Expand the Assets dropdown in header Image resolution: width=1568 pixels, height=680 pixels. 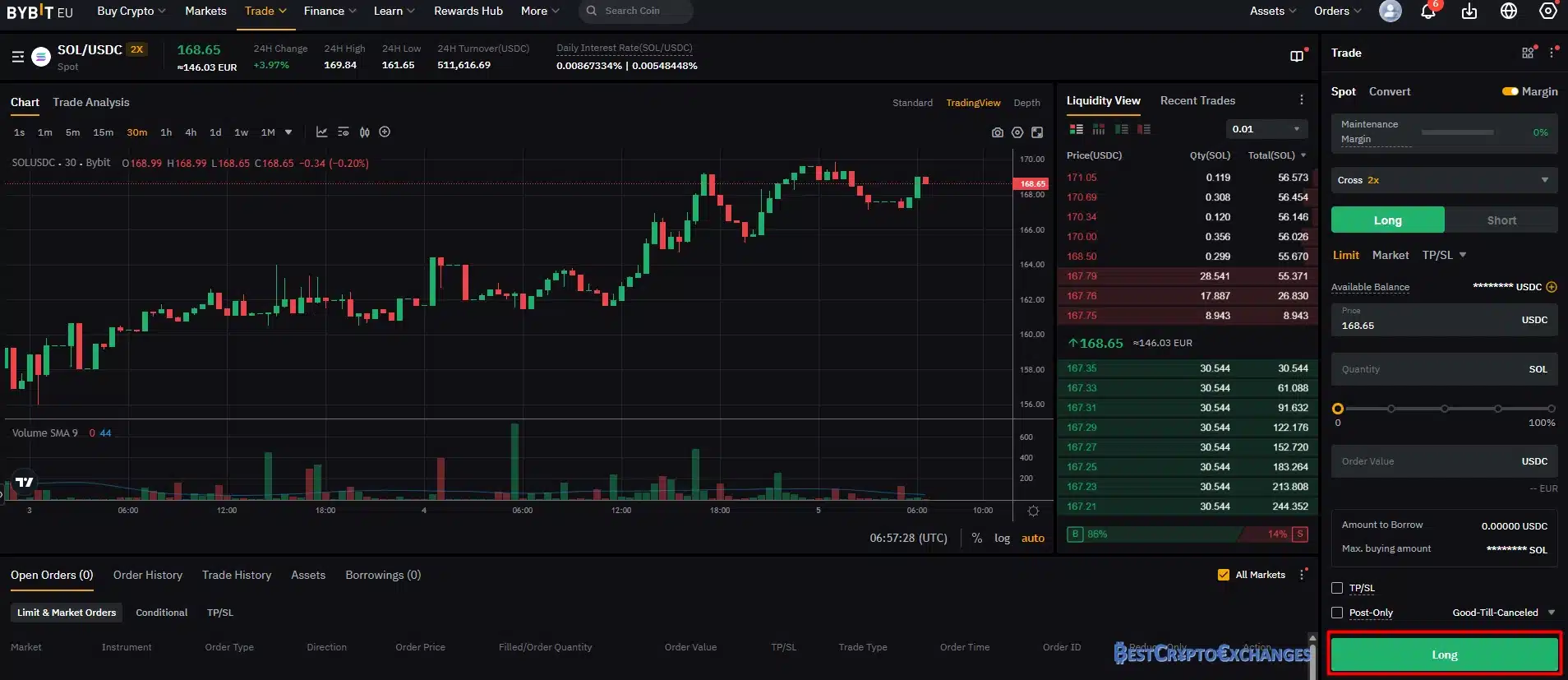[x=1273, y=11]
